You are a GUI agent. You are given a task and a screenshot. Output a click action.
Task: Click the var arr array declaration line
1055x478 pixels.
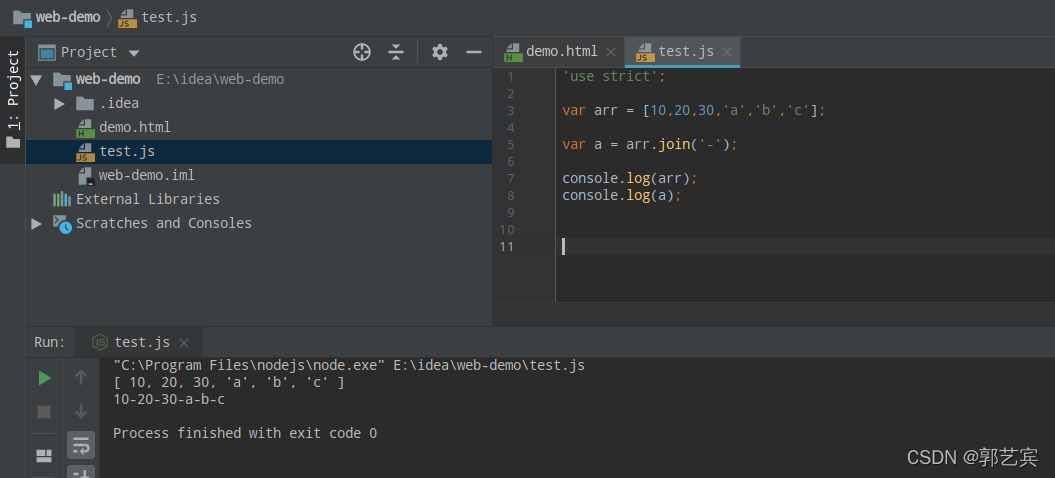(x=694, y=110)
